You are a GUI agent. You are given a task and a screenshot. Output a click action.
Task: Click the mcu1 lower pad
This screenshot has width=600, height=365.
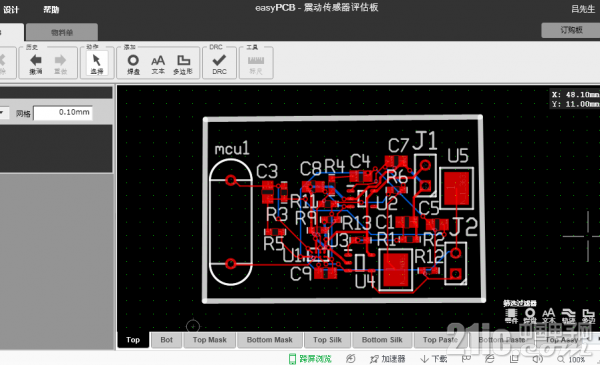(230, 264)
